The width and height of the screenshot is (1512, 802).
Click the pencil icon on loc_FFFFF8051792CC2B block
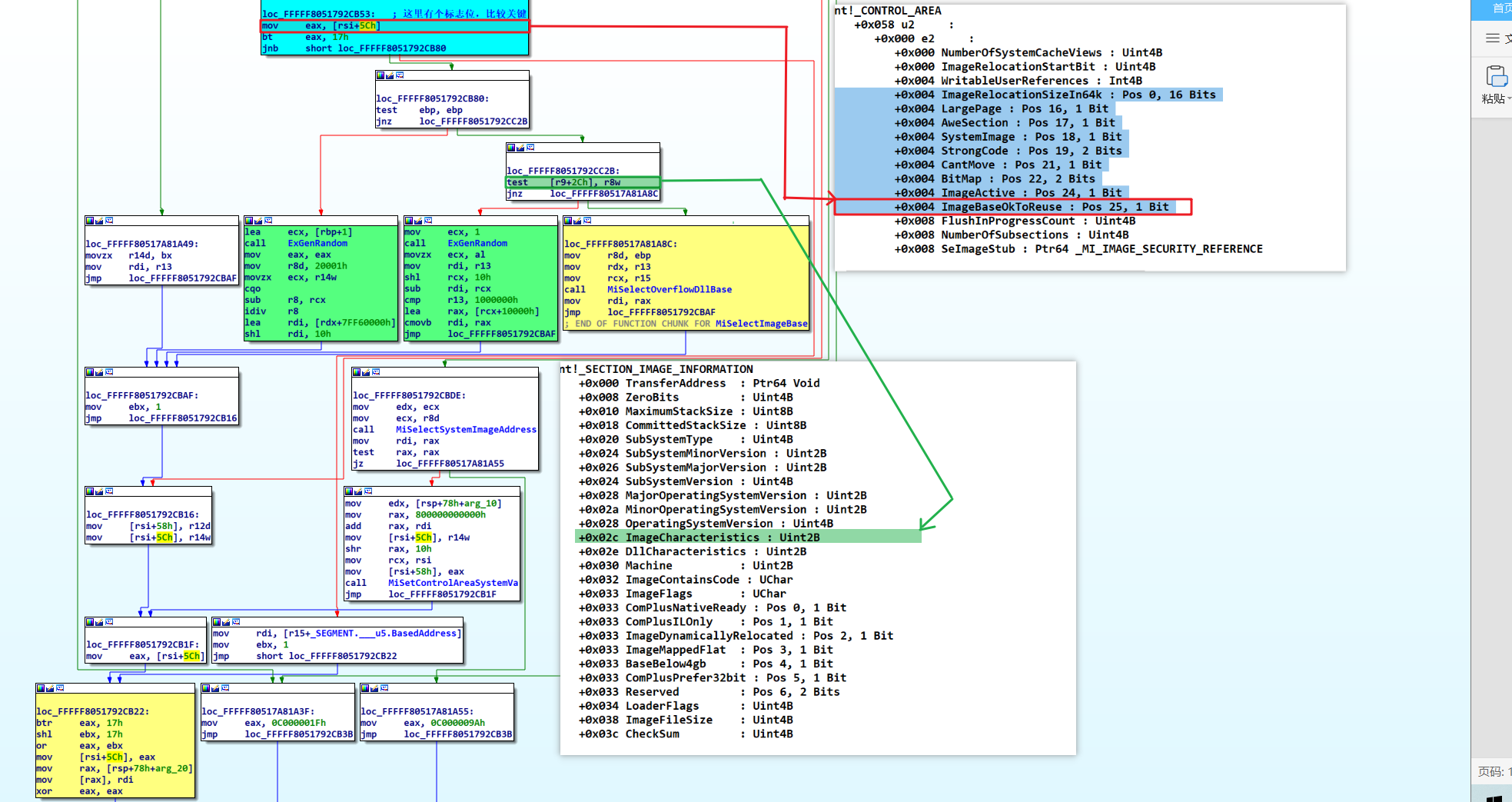click(x=520, y=148)
